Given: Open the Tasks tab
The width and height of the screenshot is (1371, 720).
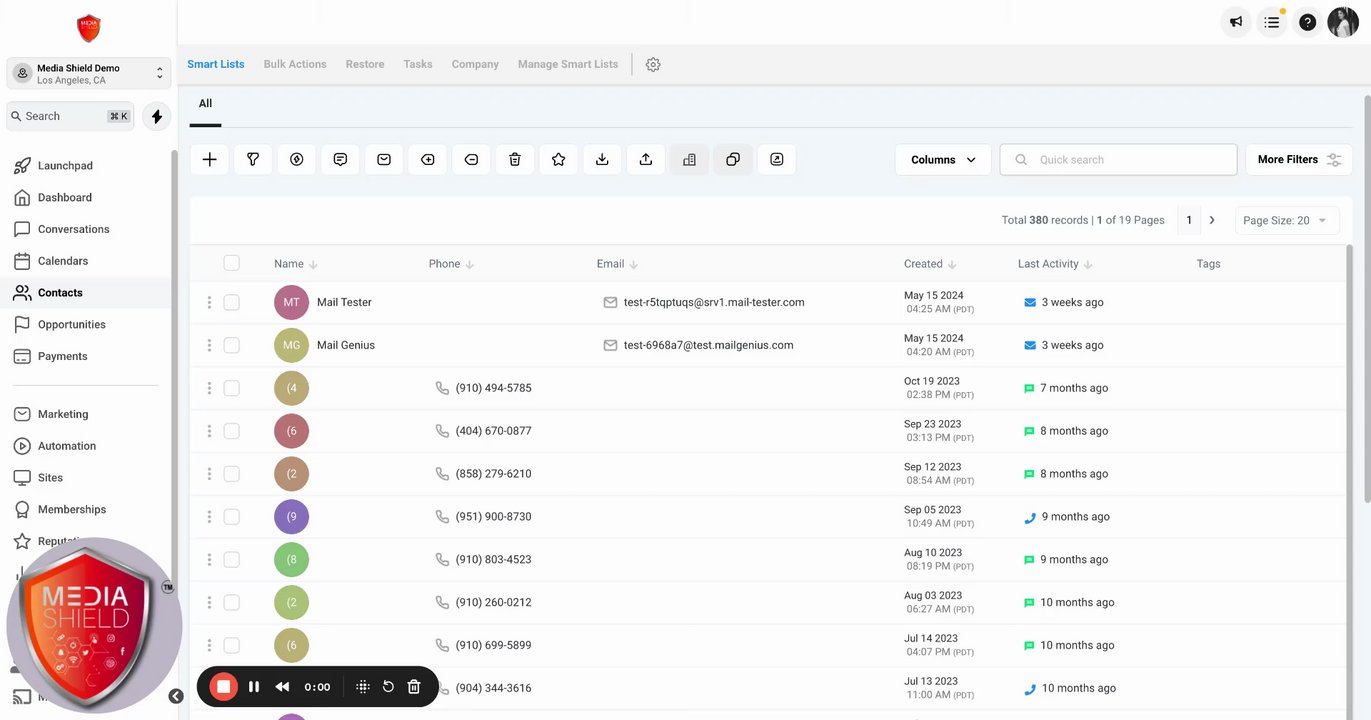Looking at the screenshot, I should coord(418,64).
